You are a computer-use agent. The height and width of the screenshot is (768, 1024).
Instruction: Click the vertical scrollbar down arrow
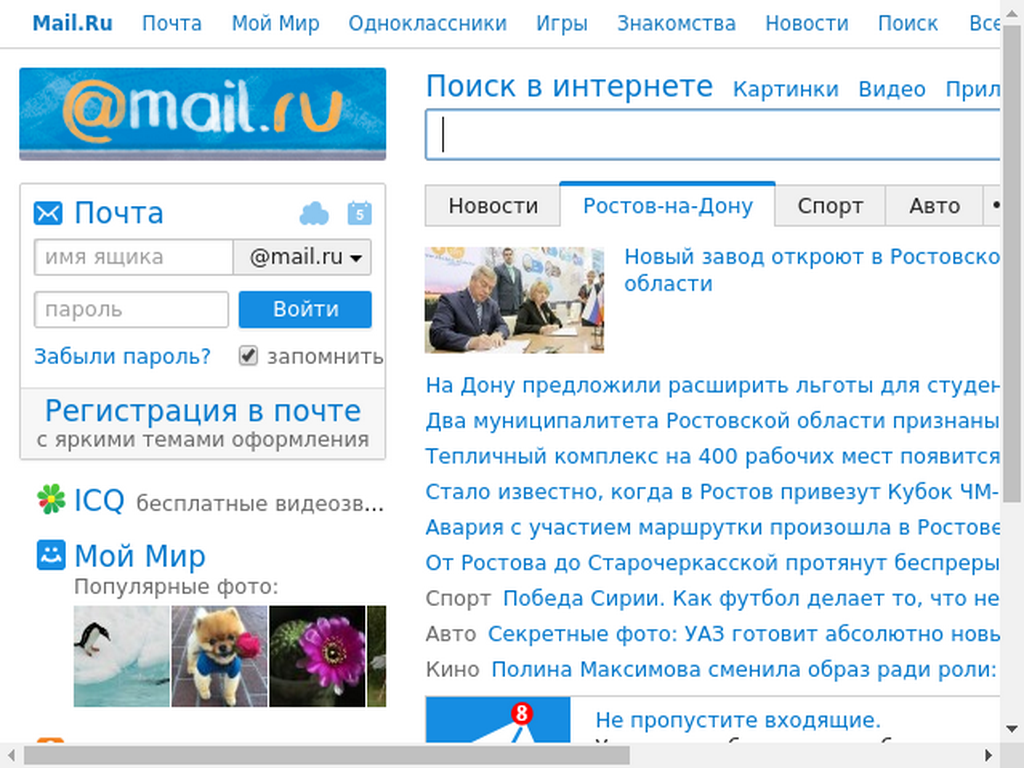[x=1012, y=729]
